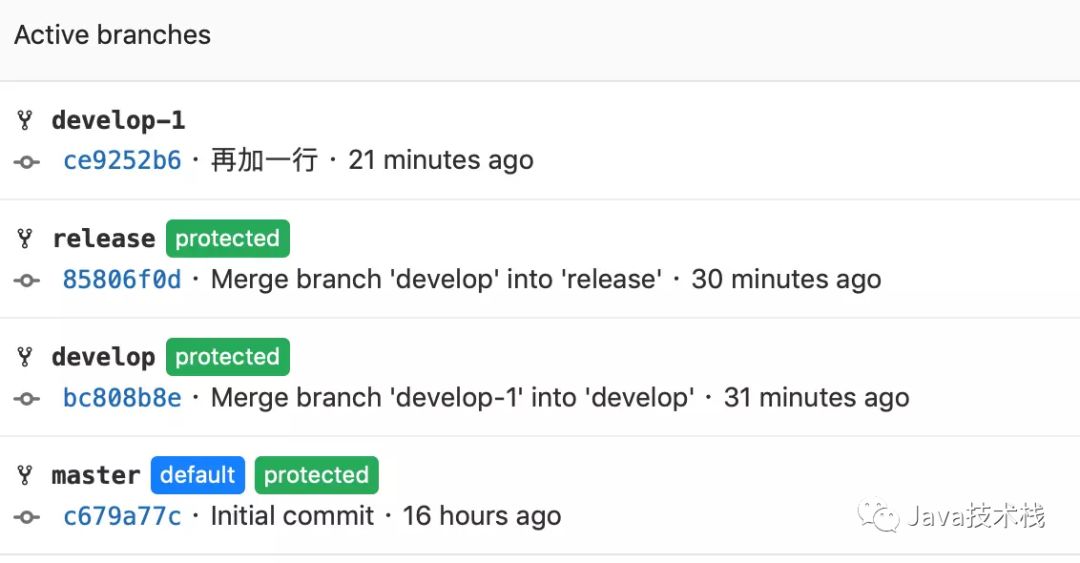Click the branch icon beside release
The image size is (1080, 563).
coord(26,239)
